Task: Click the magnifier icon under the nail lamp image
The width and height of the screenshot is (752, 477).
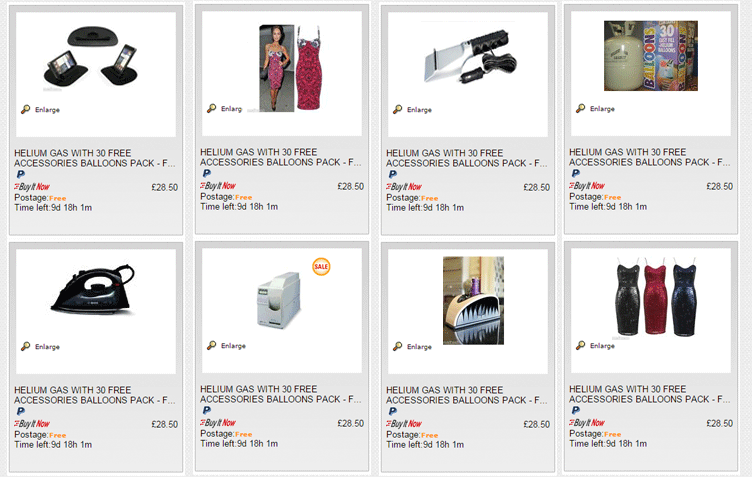Action: pyautogui.click(x=397, y=346)
